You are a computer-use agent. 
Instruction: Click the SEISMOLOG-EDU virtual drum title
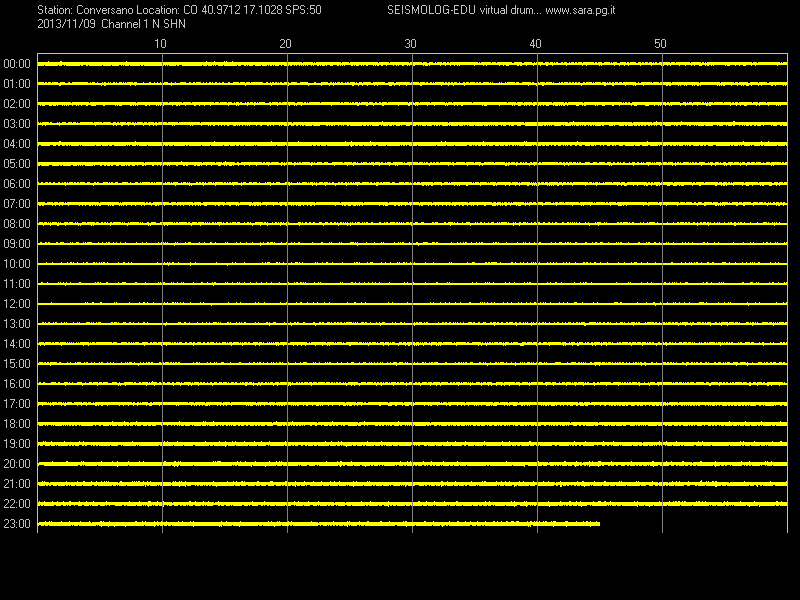point(464,10)
